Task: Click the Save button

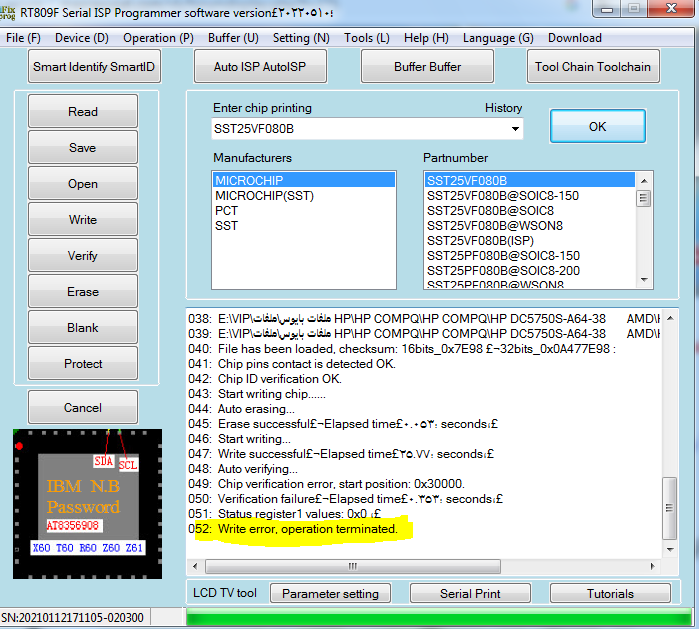Action: point(83,147)
